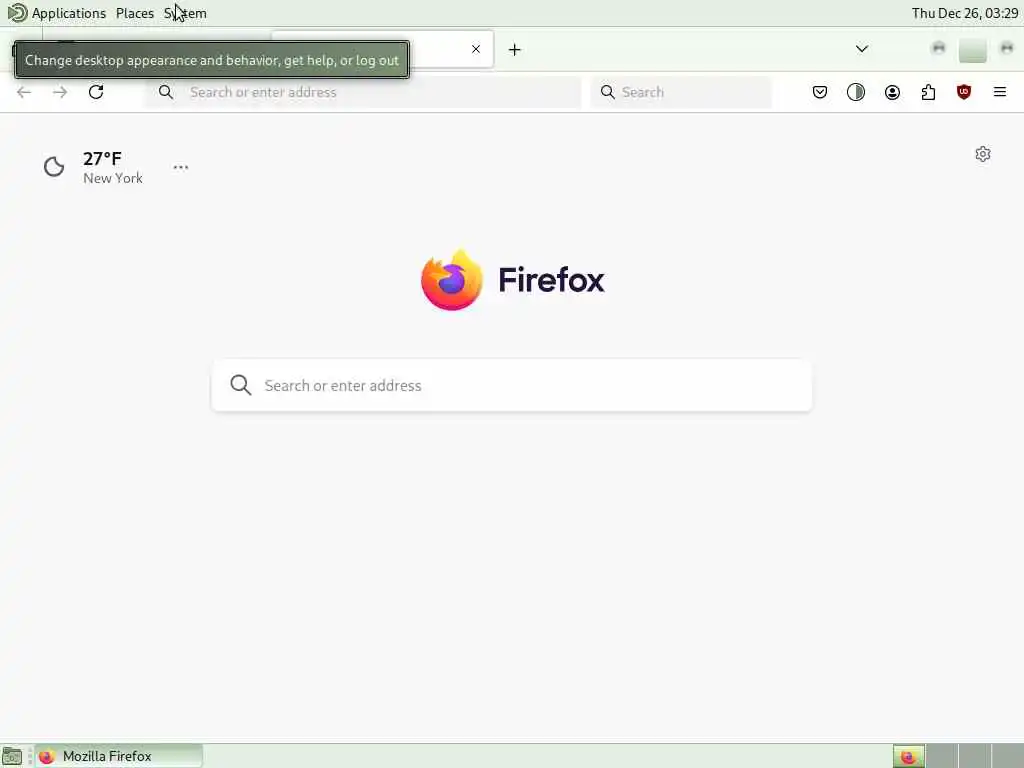
Task: Open the Pocket save icon
Action: click(x=820, y=92)
